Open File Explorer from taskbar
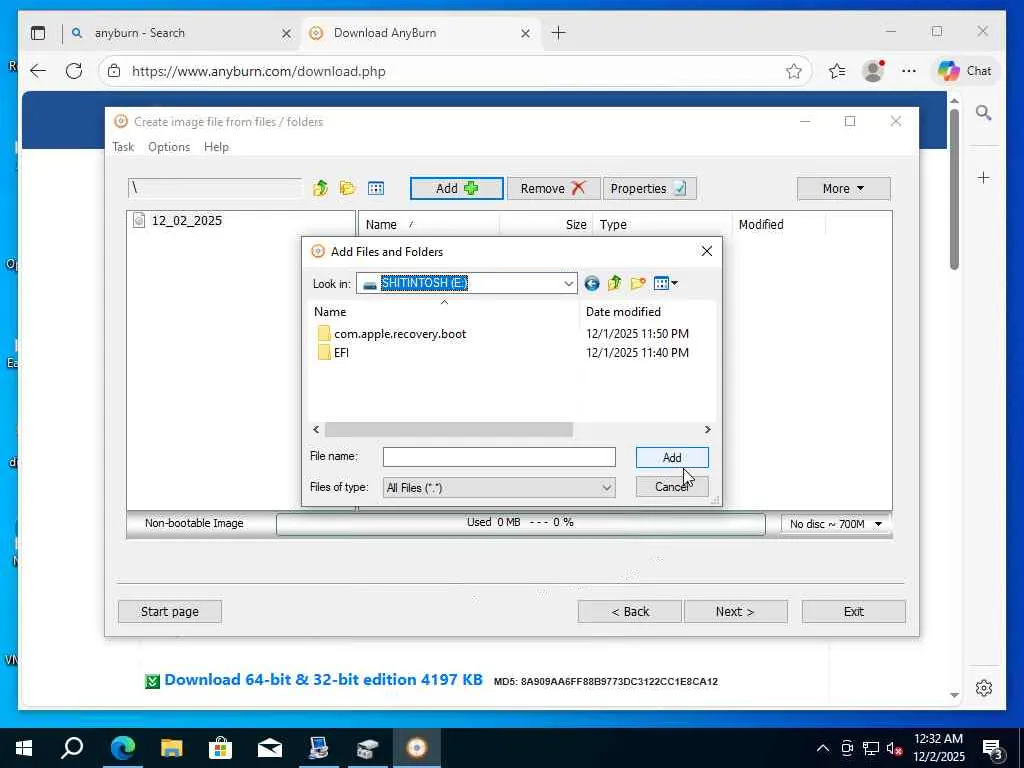 171,748
